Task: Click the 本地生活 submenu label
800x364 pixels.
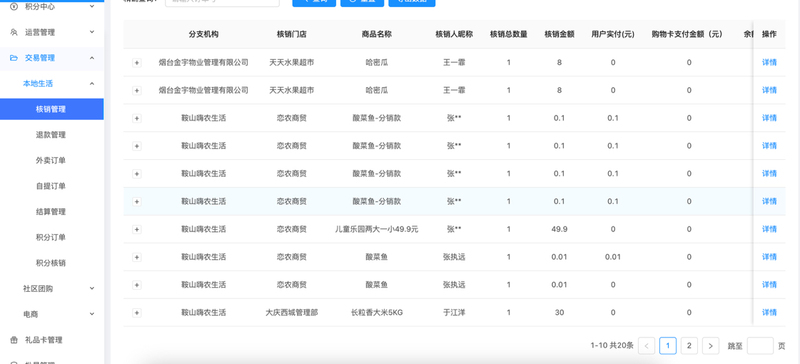Action: click(38, 83)
